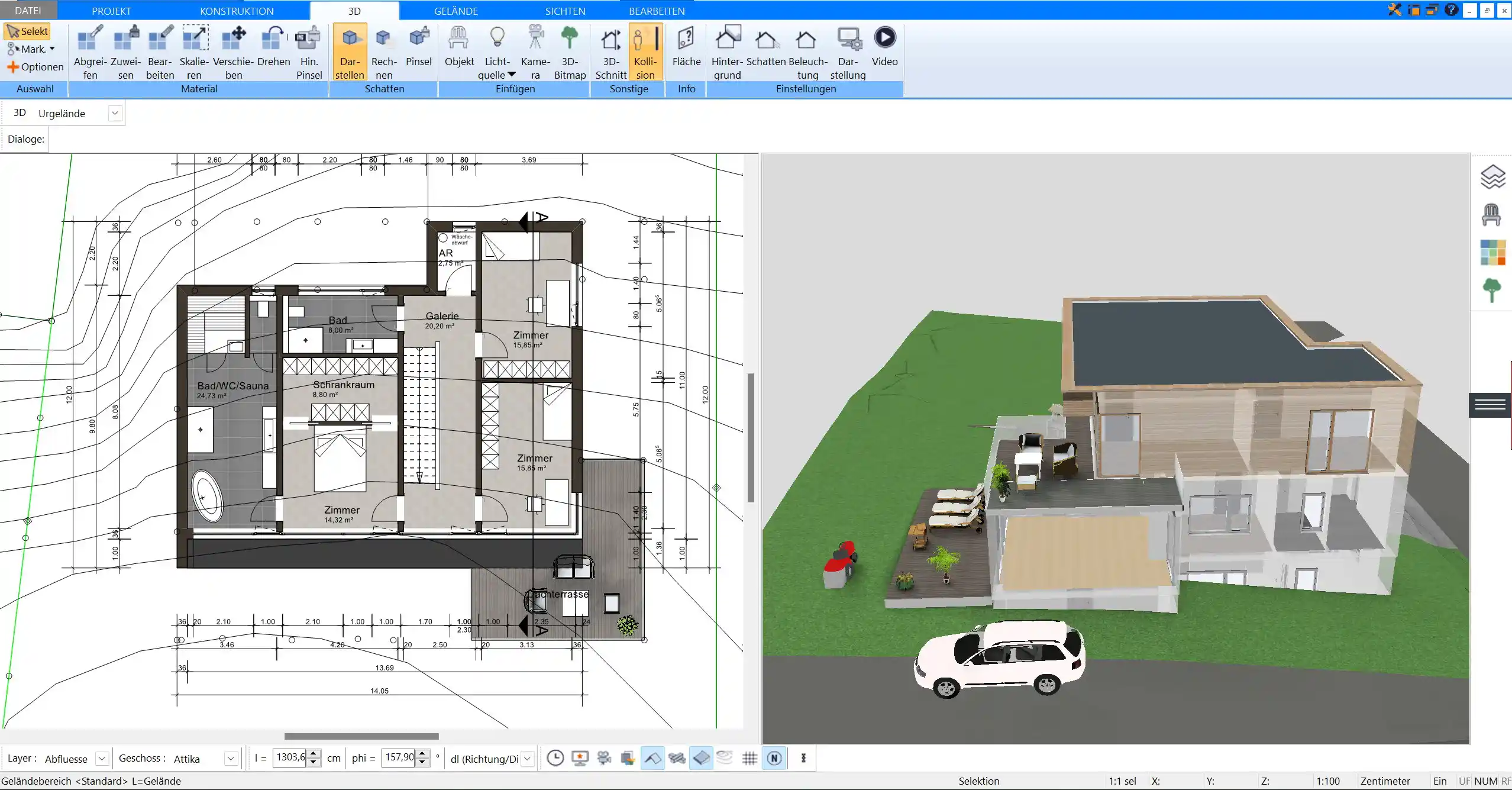Toggle the floor slab icon in bottom toolbar
1512x790 pixels.
[701, 758]
